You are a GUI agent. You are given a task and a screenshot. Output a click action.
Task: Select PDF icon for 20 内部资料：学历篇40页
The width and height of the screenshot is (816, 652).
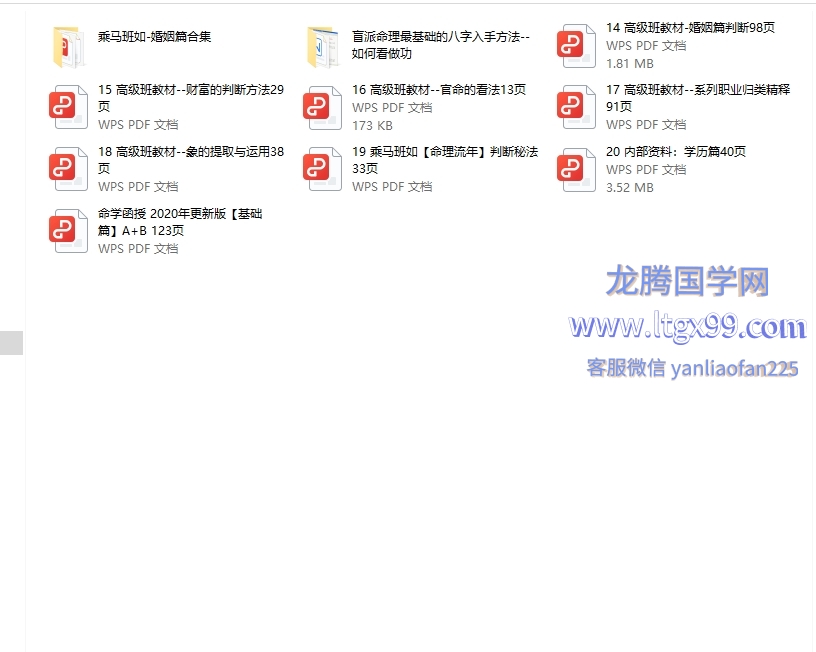click(576, 170)
